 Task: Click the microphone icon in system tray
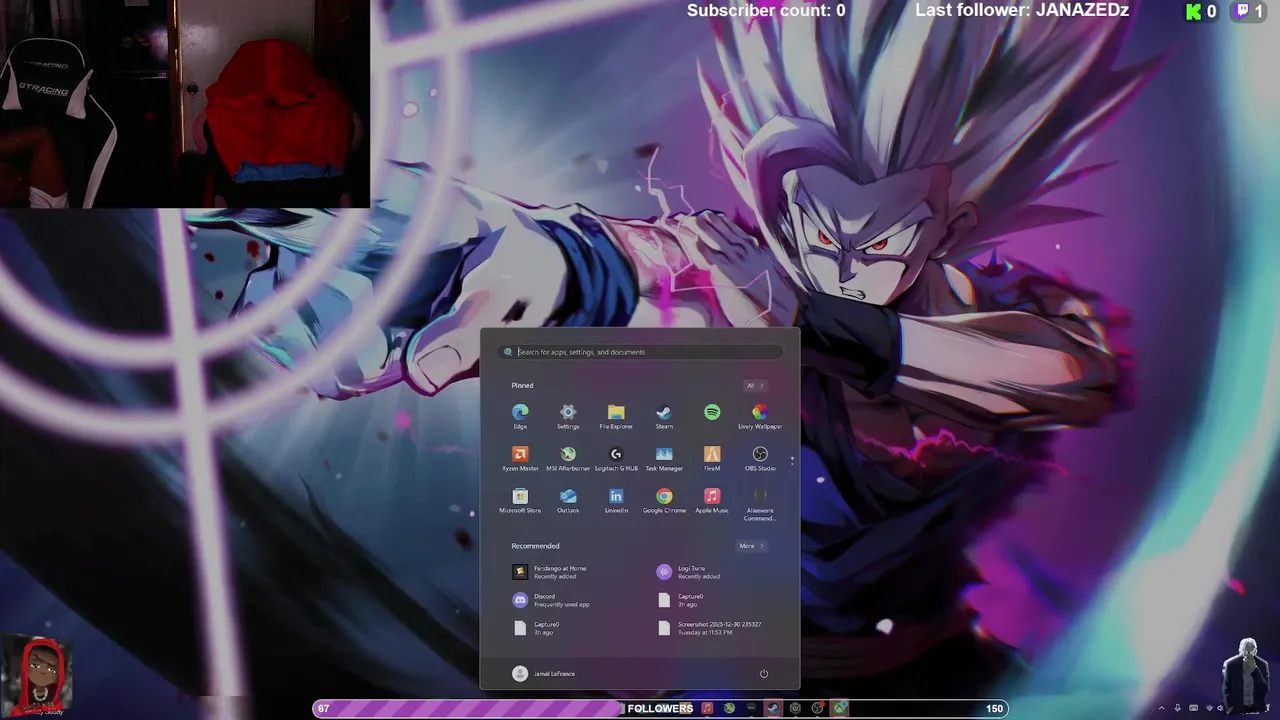click(x=1177, y=708)
